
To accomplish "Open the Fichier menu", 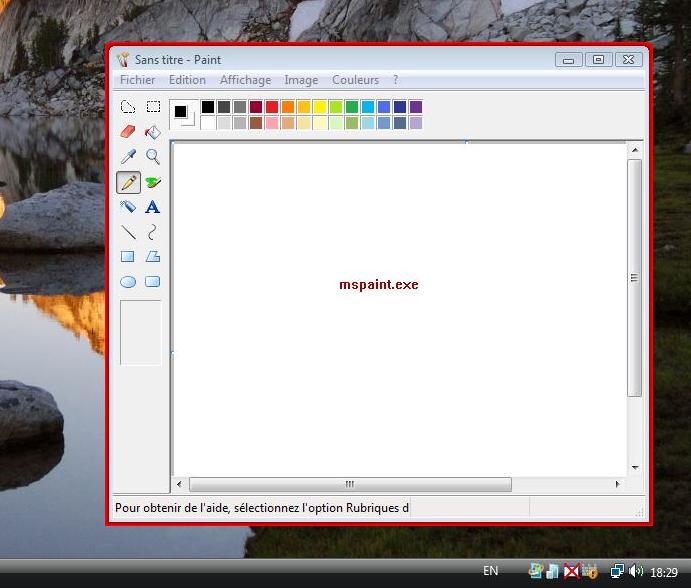I will [137, 80].
